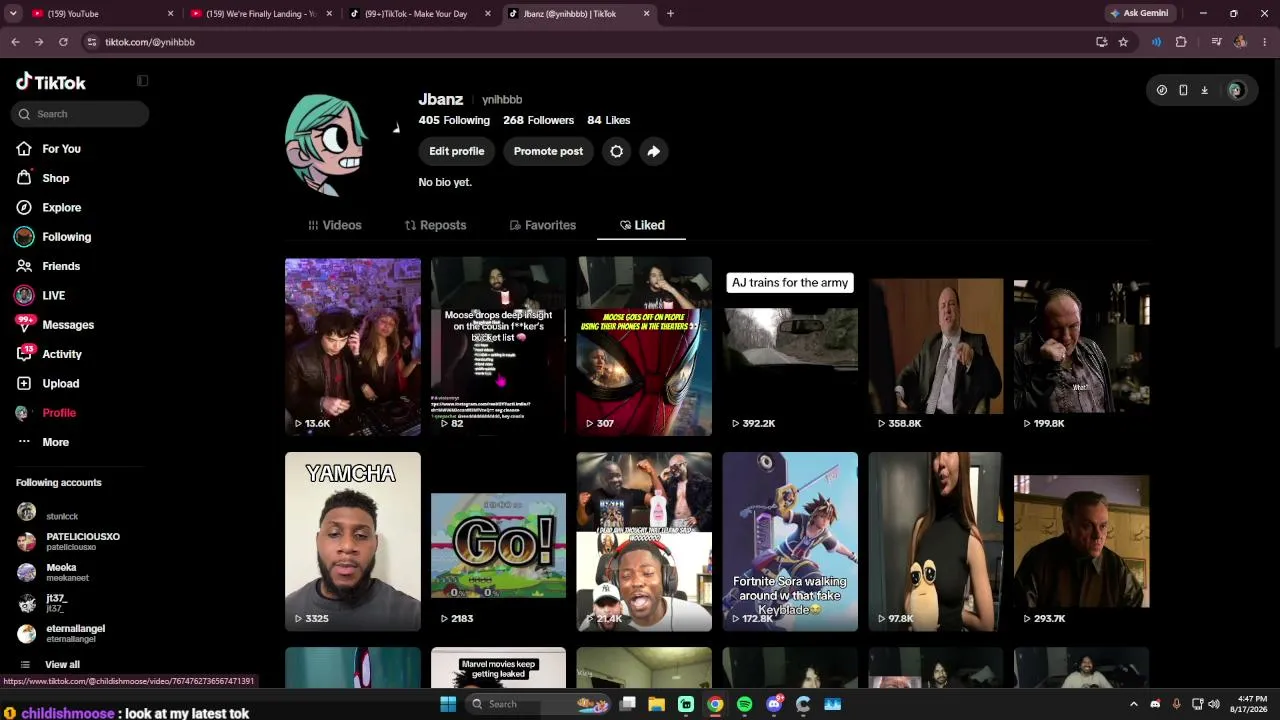Click the Promote post button

(548, 151)
